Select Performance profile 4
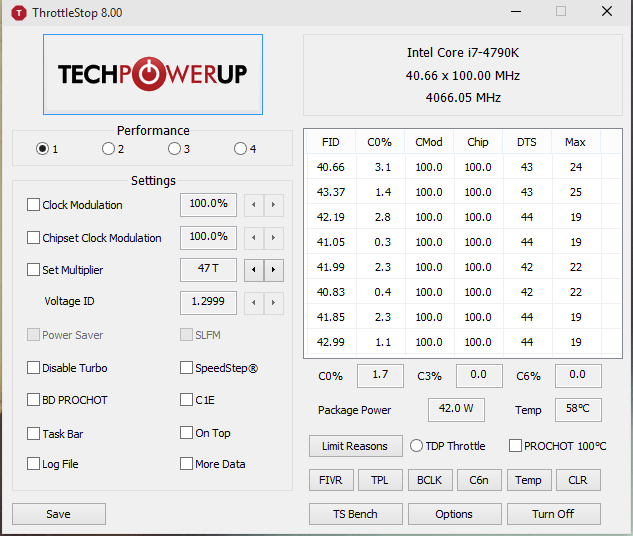 [240, 149]
